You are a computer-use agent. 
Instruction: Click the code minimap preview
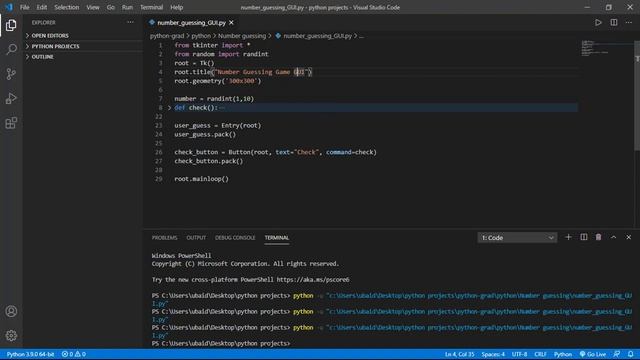[594, 48]
